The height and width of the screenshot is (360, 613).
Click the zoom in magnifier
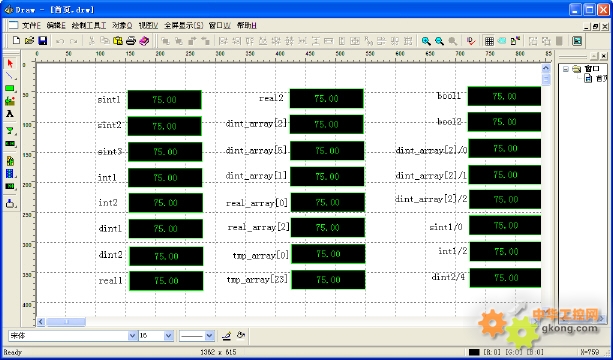[426, 41]
